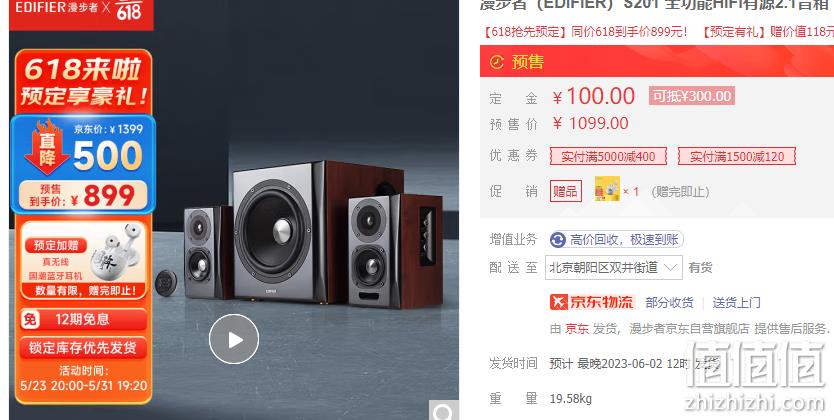Screen dimensions: 834x420
Task: Expand the 北京朝阳区双井街道 delivery dropdown
Action: pos(613,267)
